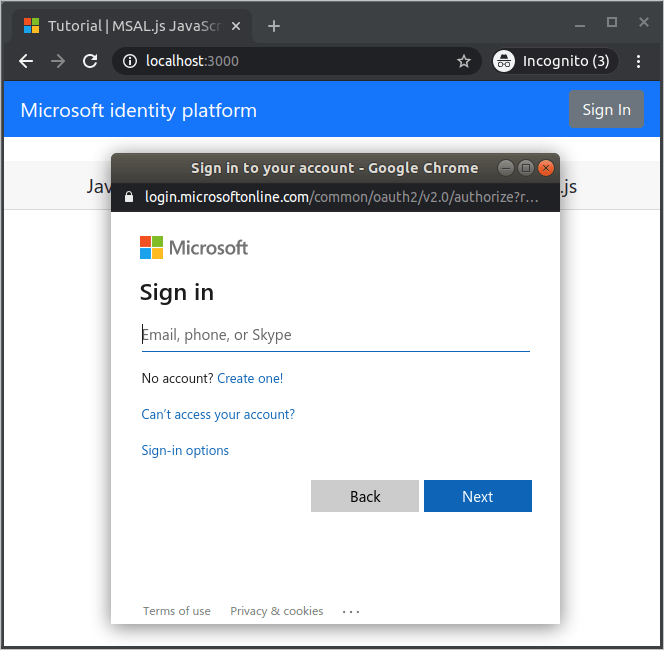Click the Sign In button in the blue navbar

(606, 109)
